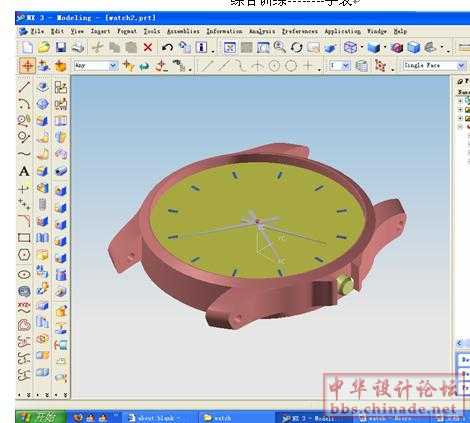Click the Fit view icon
470x423 pixels.
tap(230, 48)
